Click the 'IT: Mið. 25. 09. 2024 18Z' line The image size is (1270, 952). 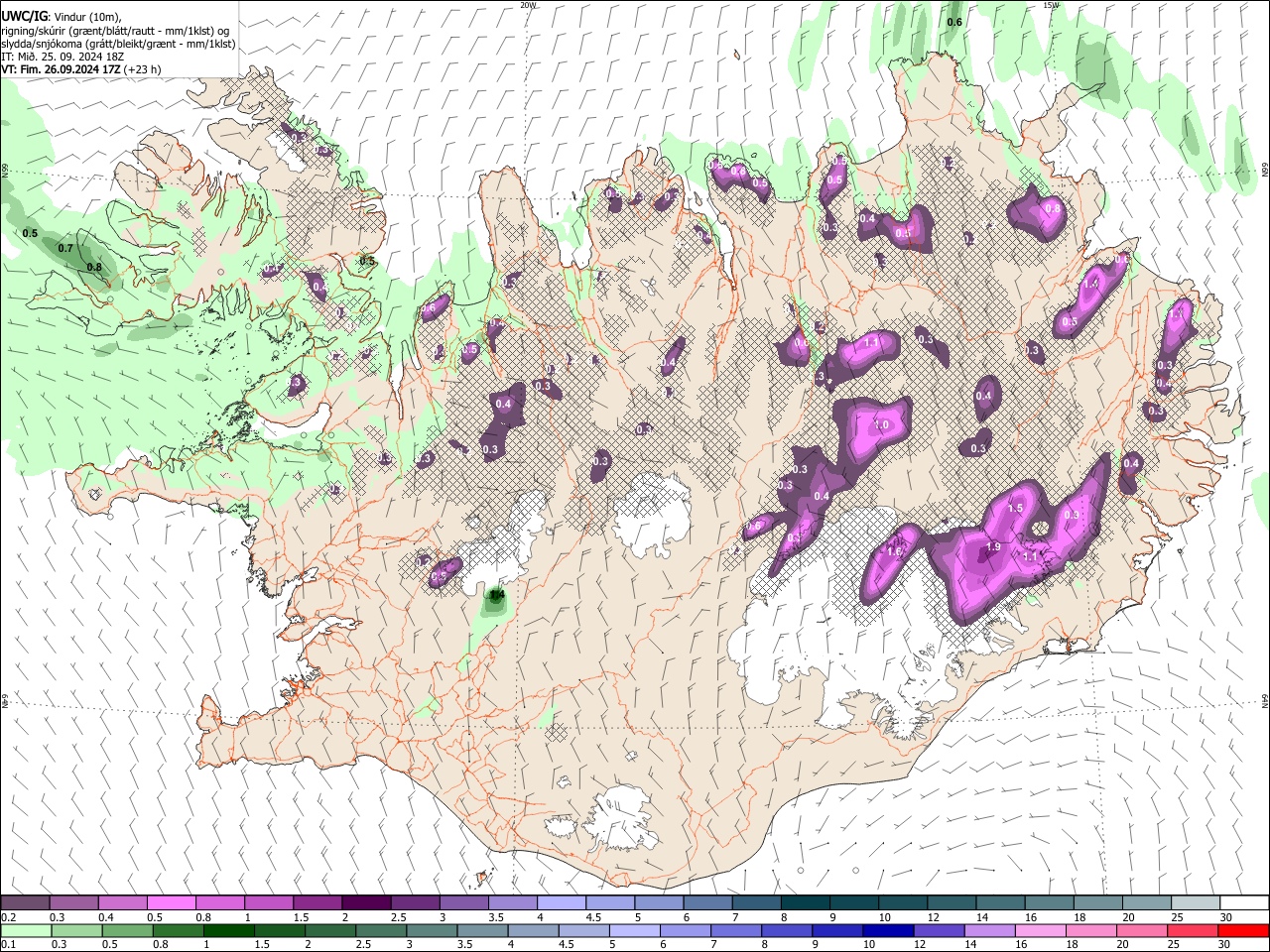click(x=62, y=57)
